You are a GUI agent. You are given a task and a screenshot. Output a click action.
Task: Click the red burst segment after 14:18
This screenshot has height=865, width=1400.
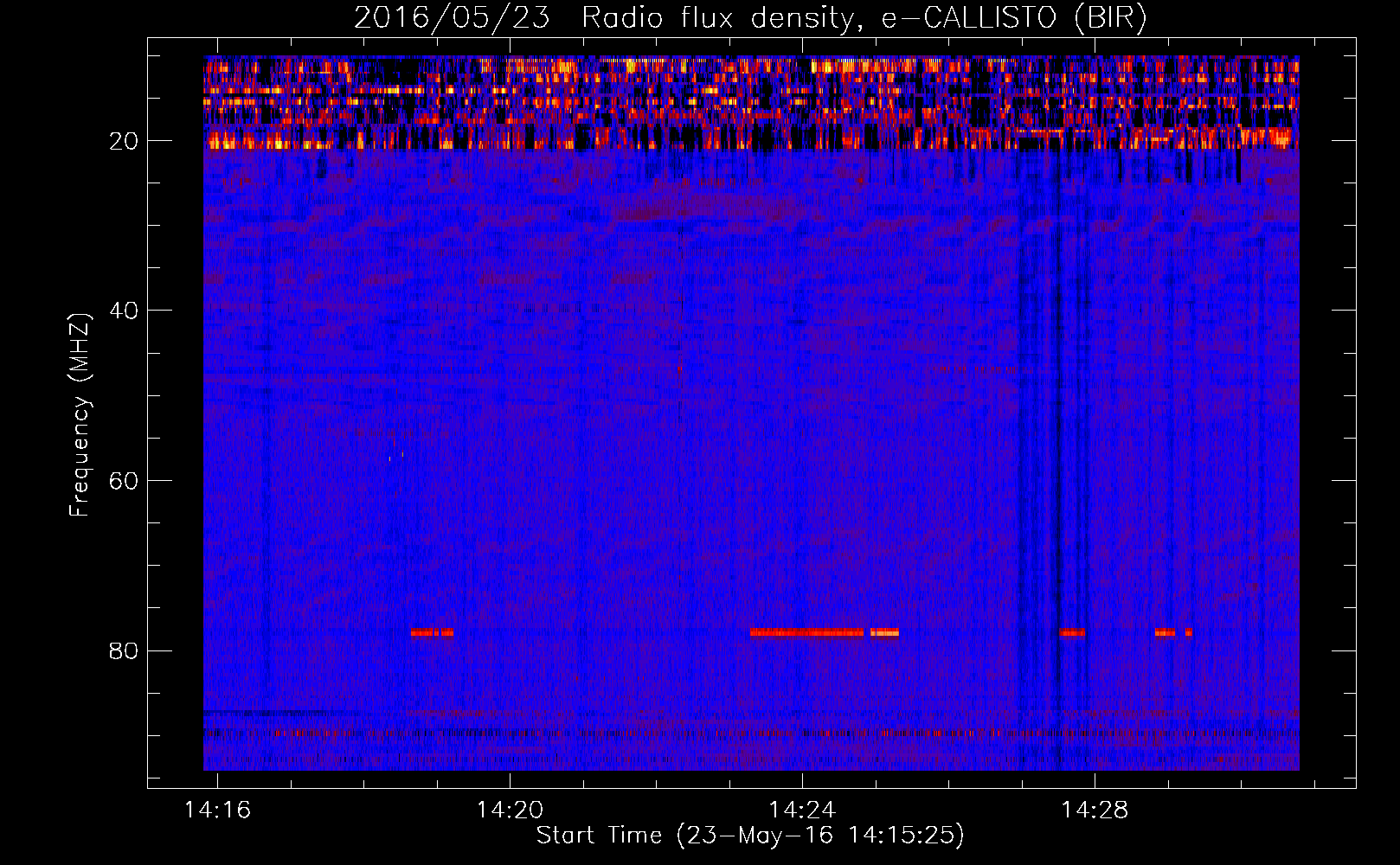pyautogui.click(x=432, y=632)
